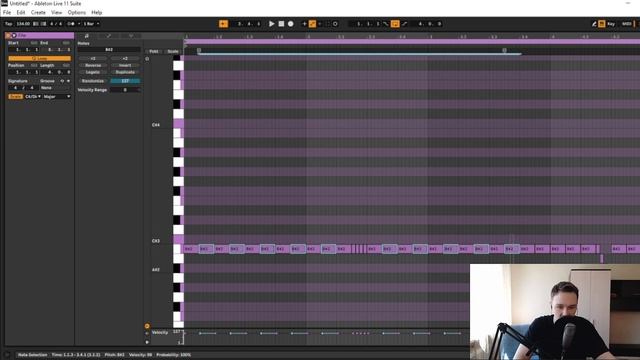
Task: Click the transport Play button
Action: [271, 24]
